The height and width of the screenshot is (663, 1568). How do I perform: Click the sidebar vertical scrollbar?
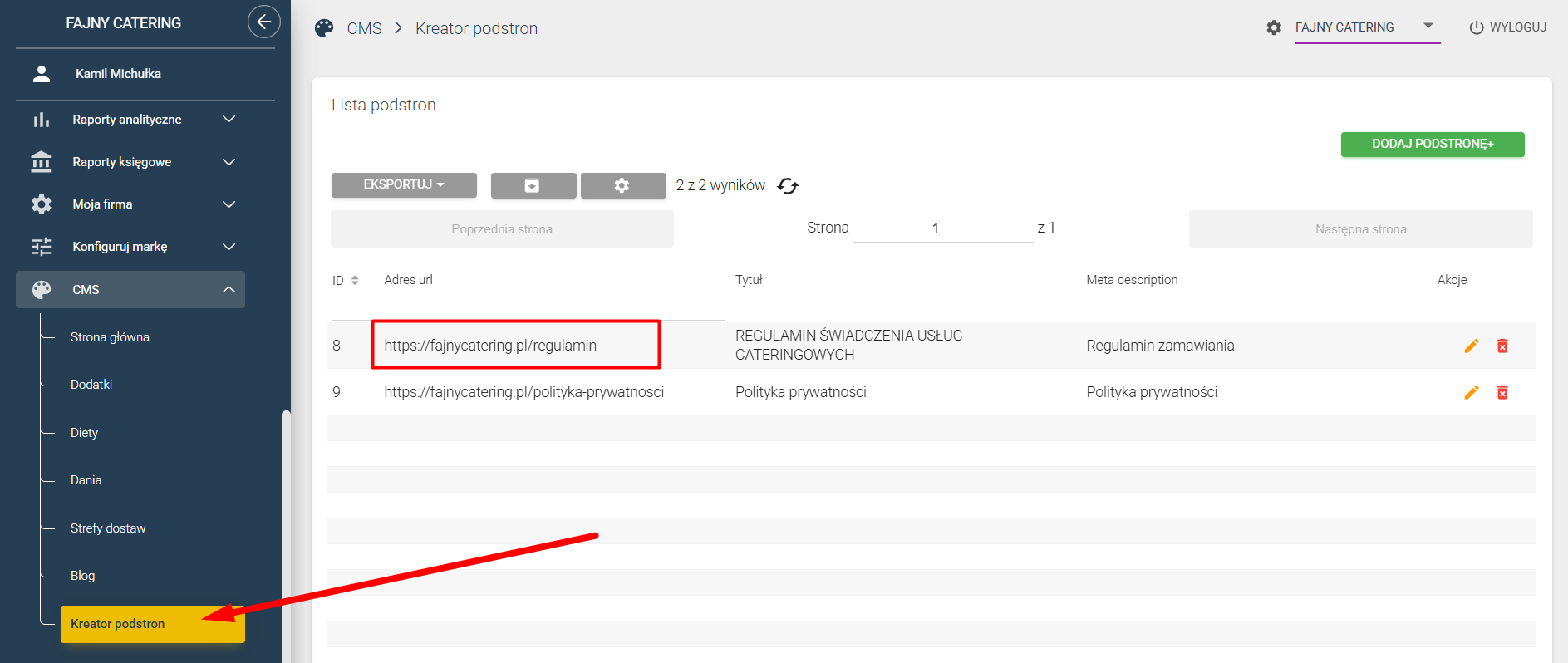point(286,536)
